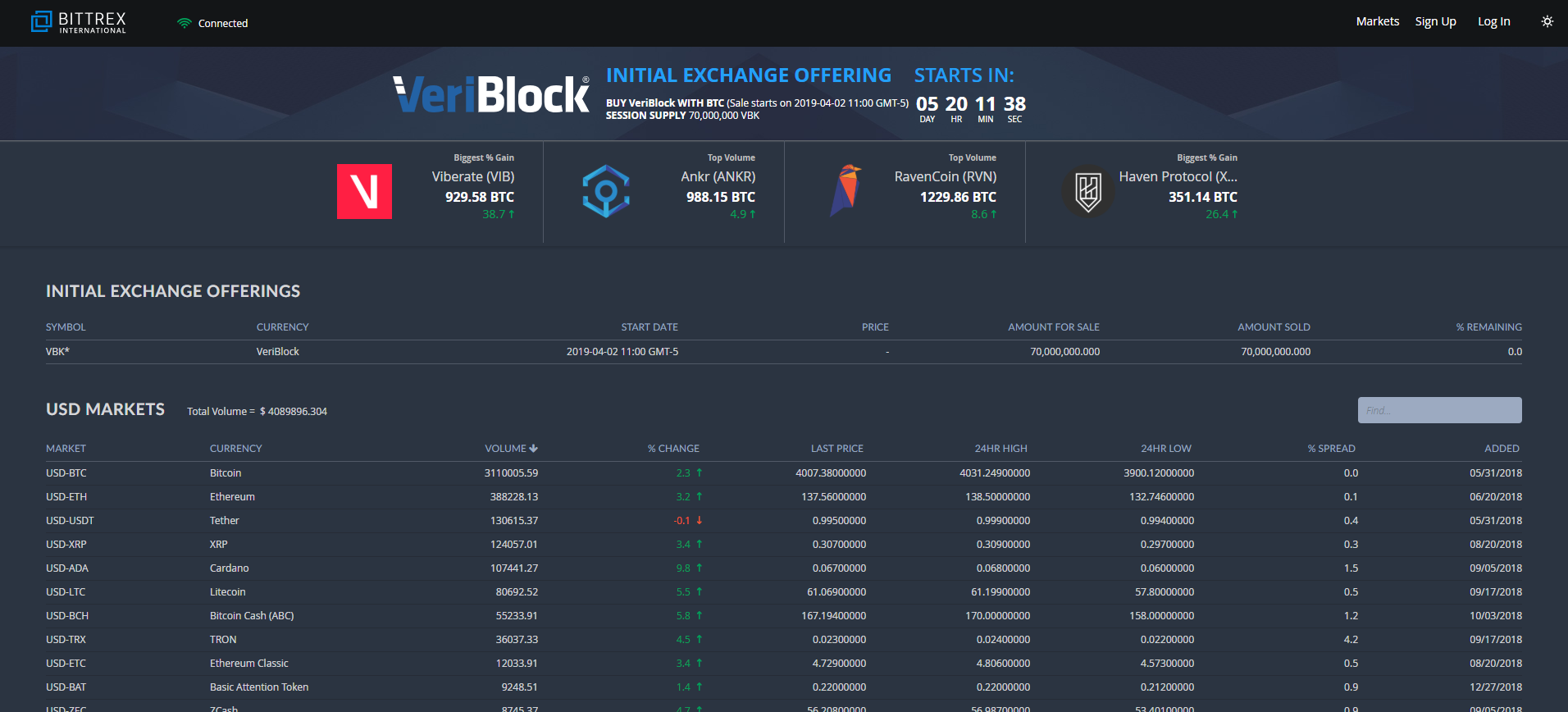Open the Sign Up page
1568x712 pixels.
[x=1435, y=22]
